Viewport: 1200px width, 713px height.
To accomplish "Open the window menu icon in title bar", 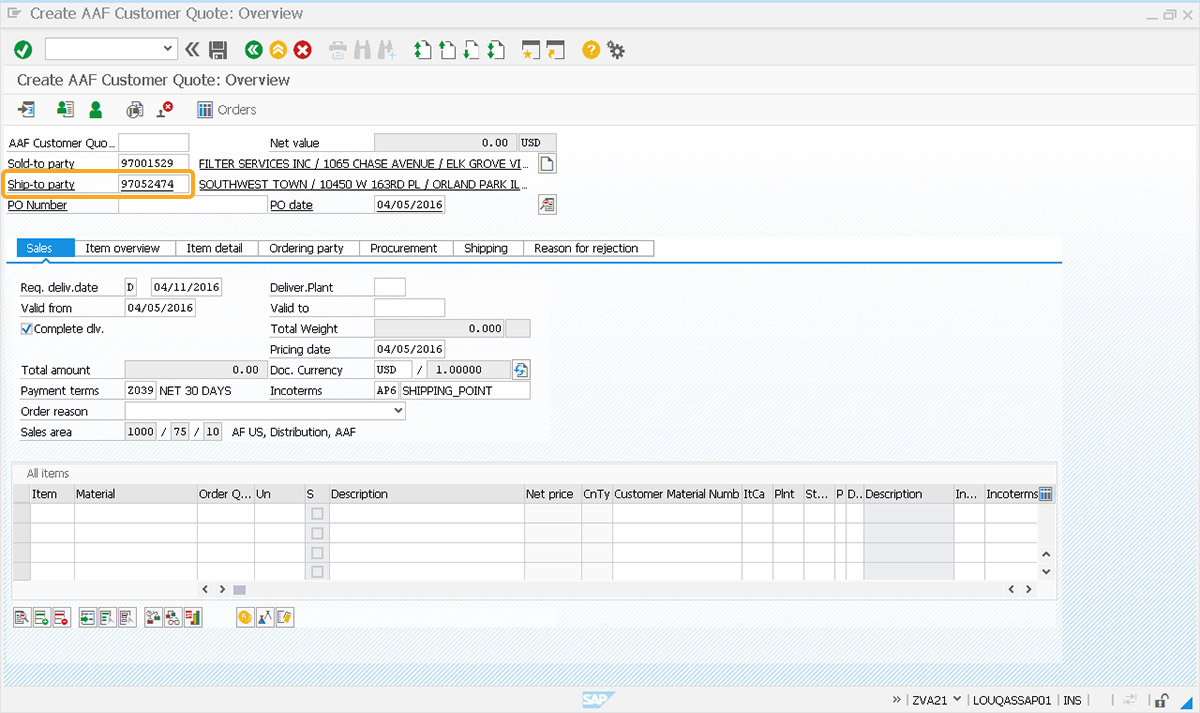I will coord(14,14).
